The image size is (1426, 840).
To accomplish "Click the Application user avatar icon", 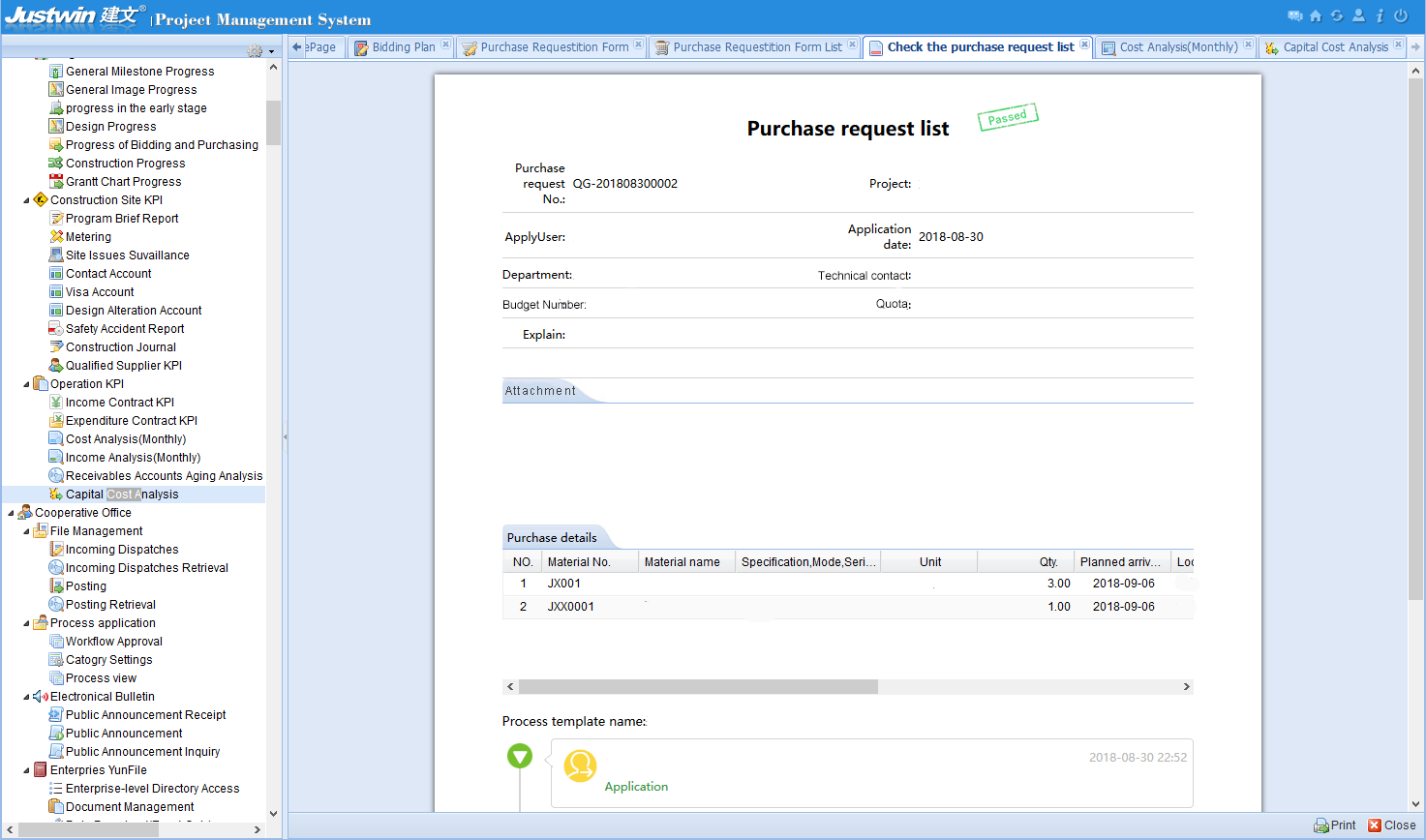I will [x=580, y=765].
